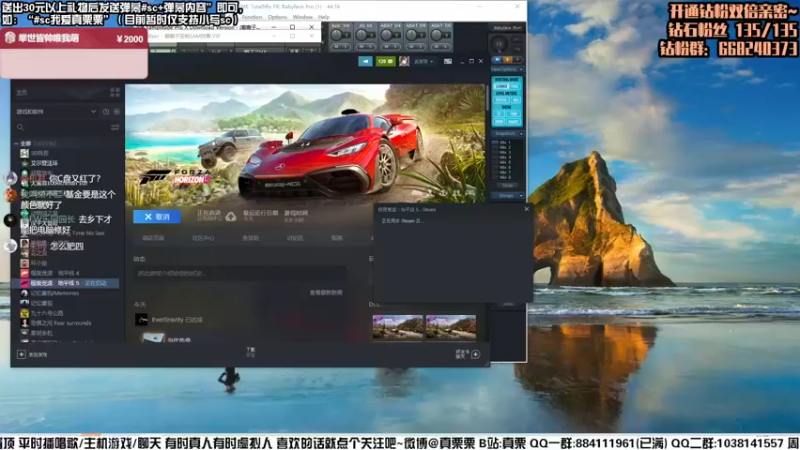
Task: Solo the ADAT 7/8 channel in TotalMix
Action: point(446,47)
